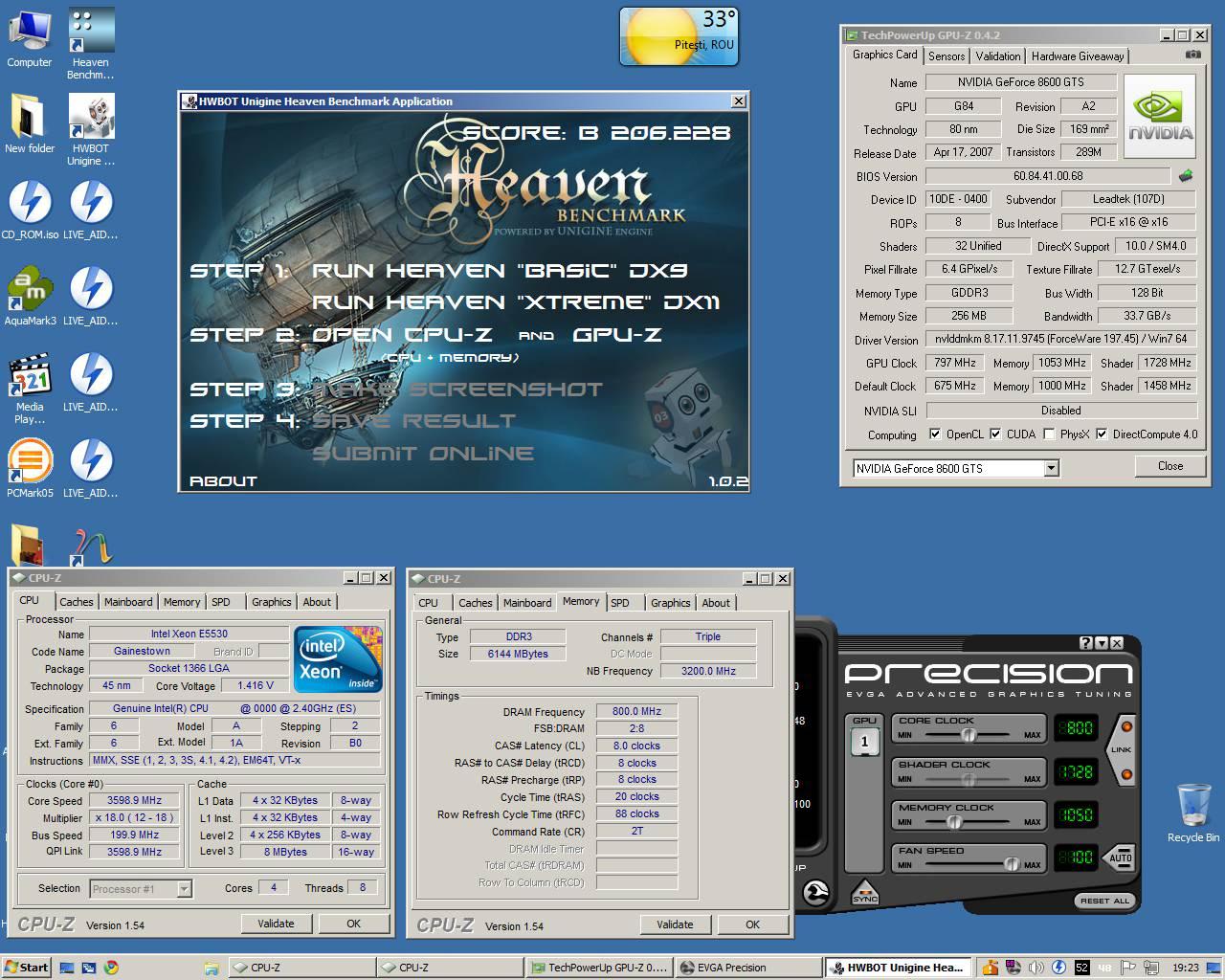This screenshot has height=980, width=1225.
Task: Select the HWBOT Unigine desktop shortcut
Action: tap(91, 129)
